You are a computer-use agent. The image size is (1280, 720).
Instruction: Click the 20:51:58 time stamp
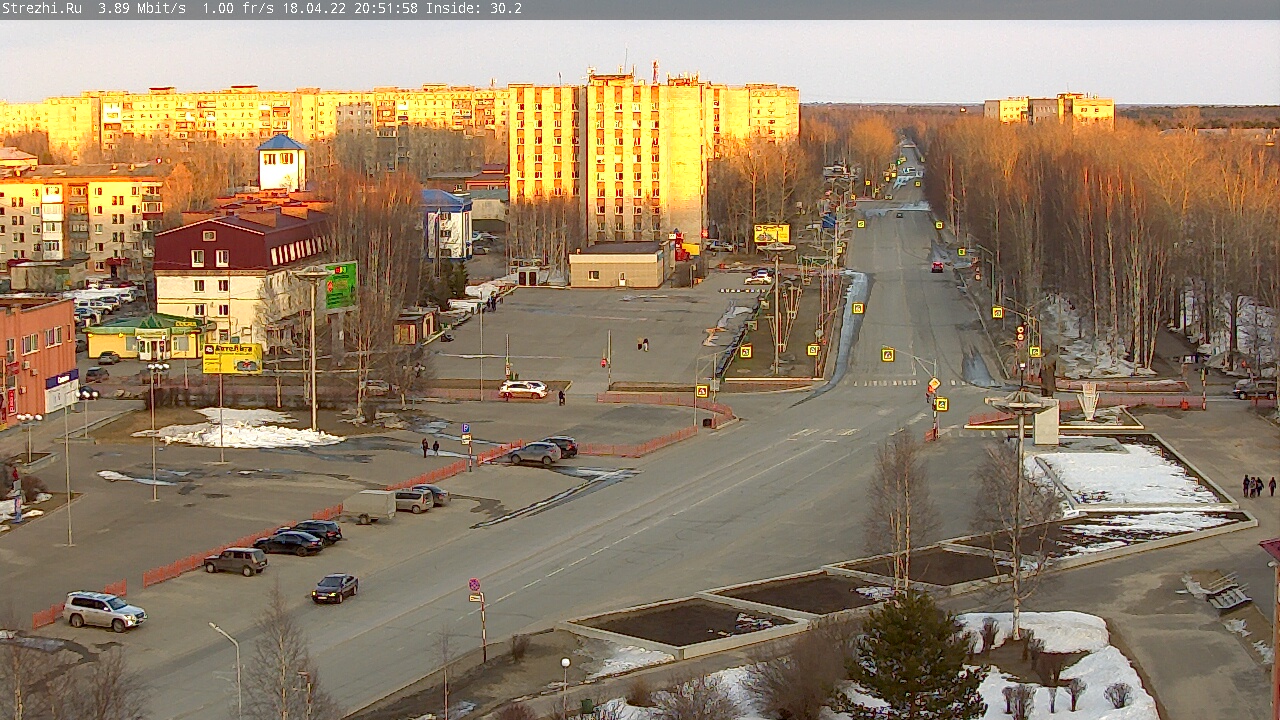(x=386, y=8)
